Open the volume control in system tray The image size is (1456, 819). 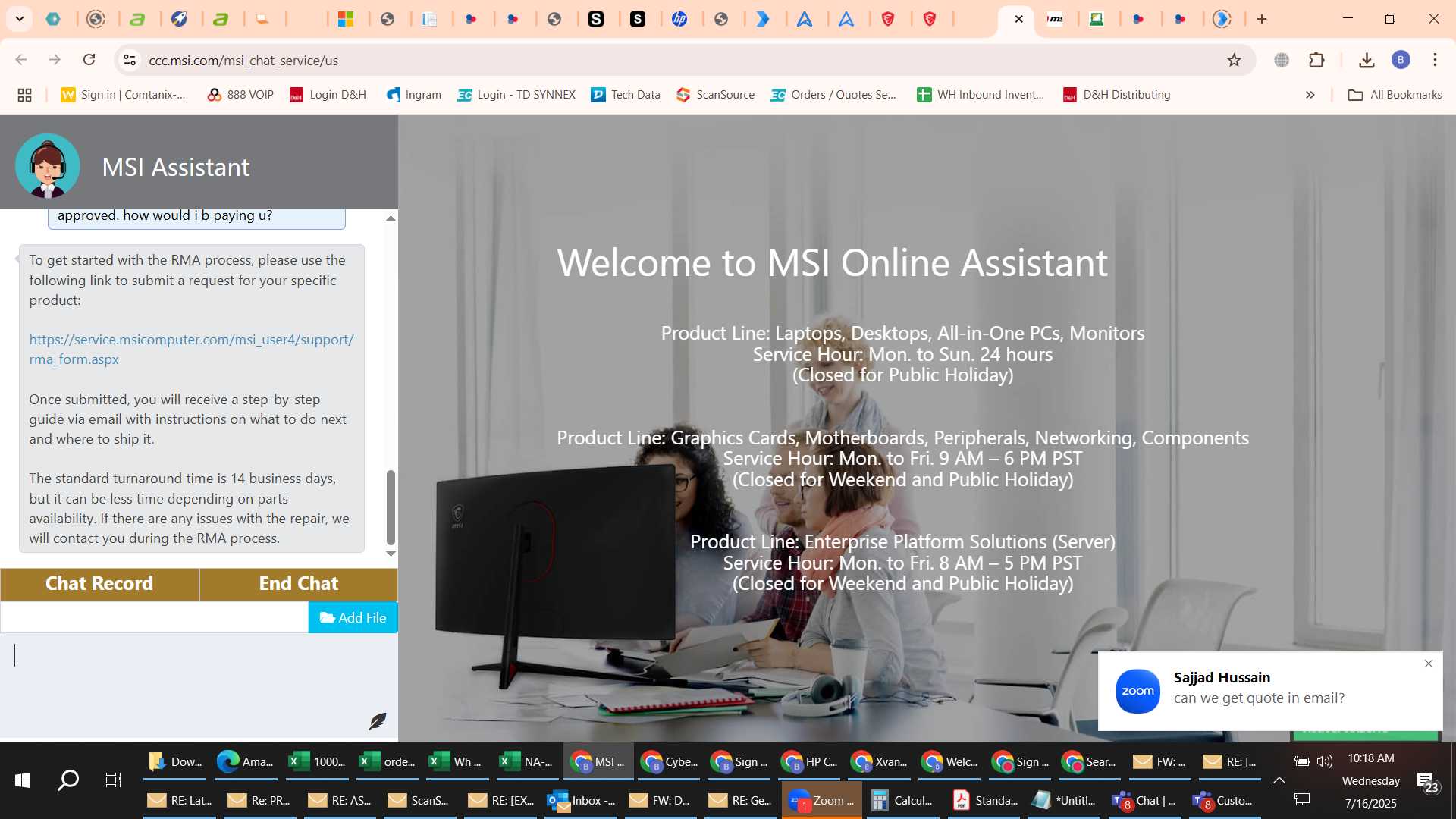(1325, 761)
